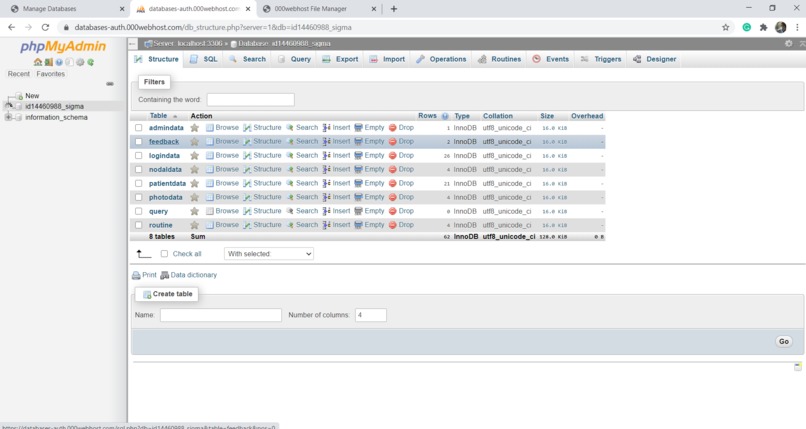Select the admindata table checkbox

[139, 128]
